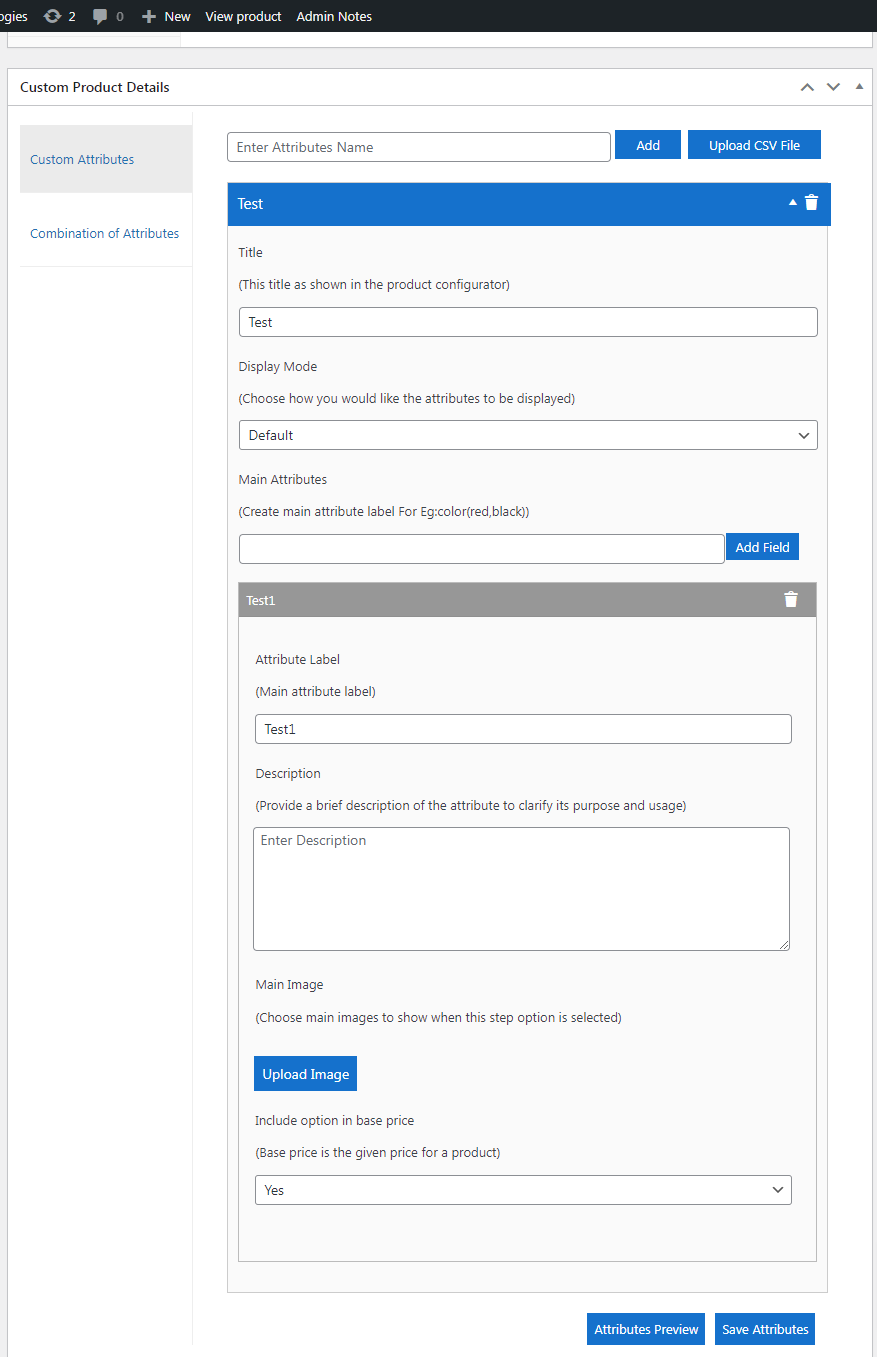Screen dimensions: 877x1357
Task: Delete the Test1 field with the trash icon
Action: click(x=791, y=599)
